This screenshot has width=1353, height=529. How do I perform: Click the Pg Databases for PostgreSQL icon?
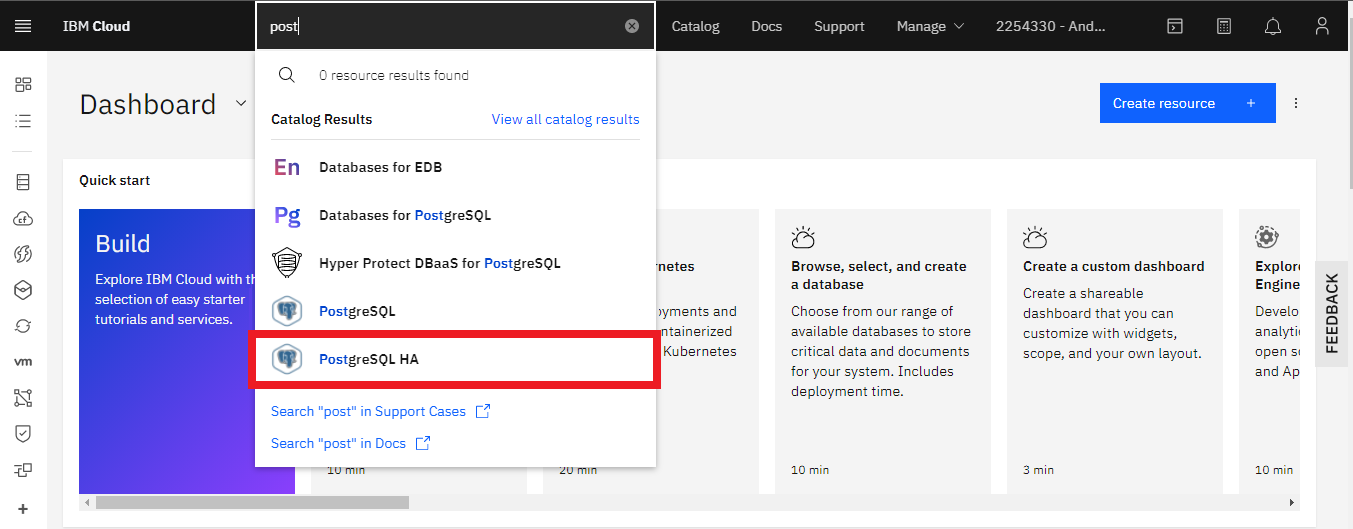click(287, 215)
